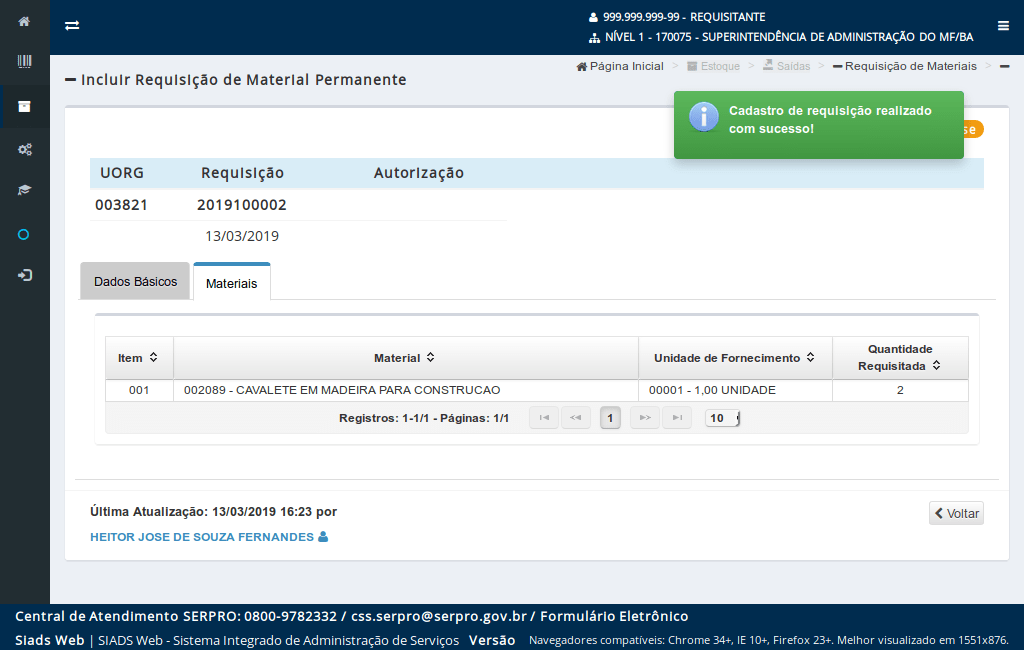The height and width of the screenshot is (650, 1024).
Task: Click the Formulário Eletrônico footer link
Action: point(614,616)
